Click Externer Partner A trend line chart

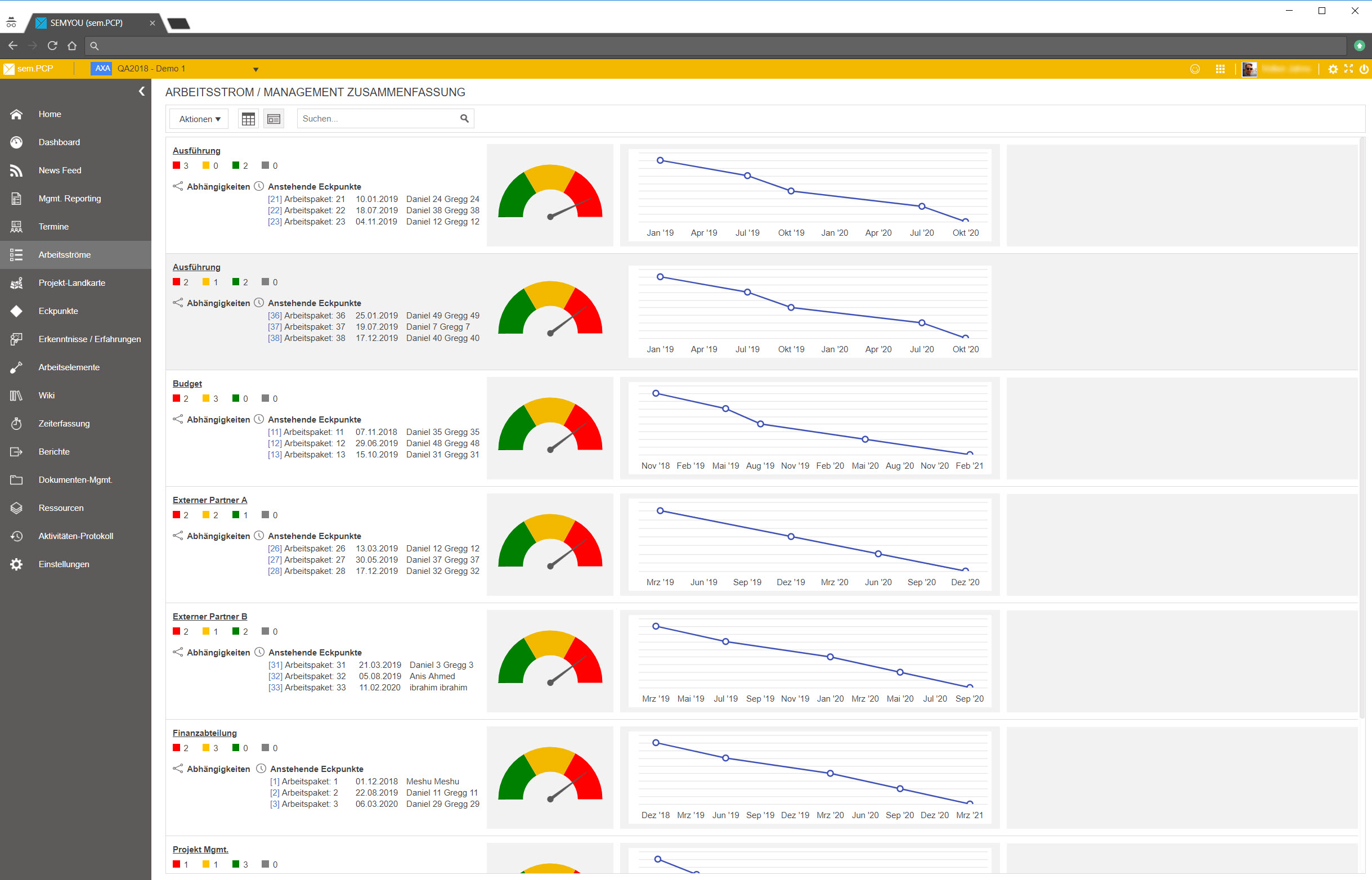click(809, 544)
